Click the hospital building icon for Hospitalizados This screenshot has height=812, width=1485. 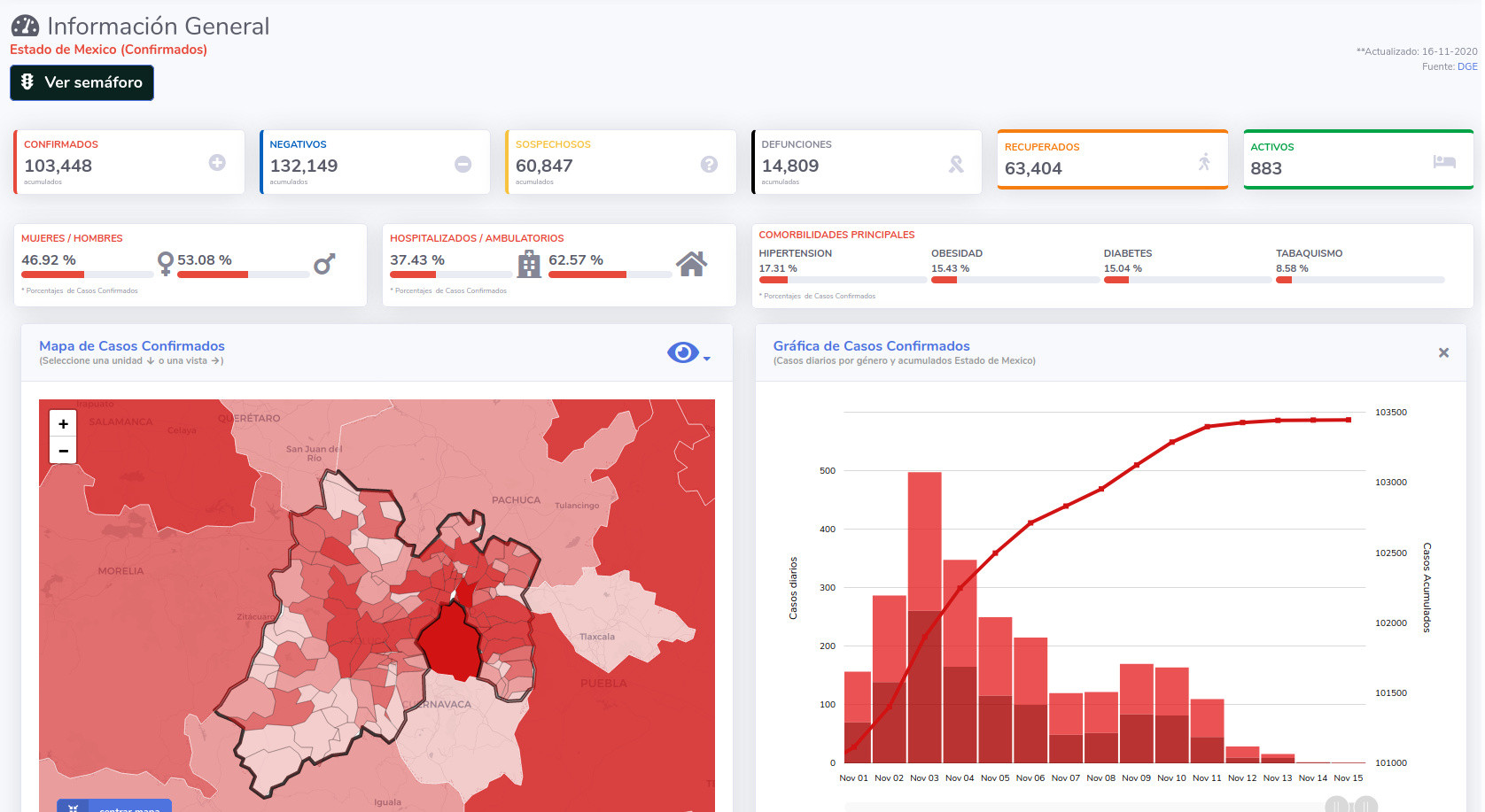point(529,264)
